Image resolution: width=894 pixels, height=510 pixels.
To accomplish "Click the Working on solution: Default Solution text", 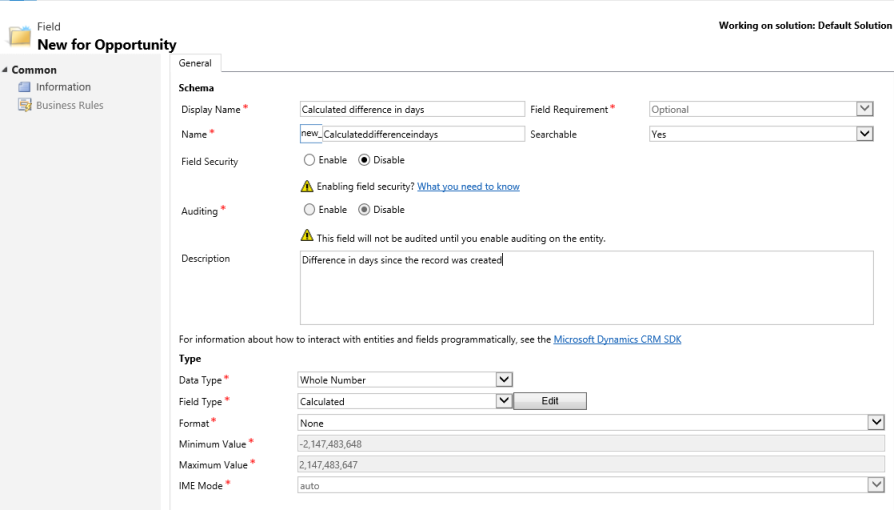I will pos(805,26).
